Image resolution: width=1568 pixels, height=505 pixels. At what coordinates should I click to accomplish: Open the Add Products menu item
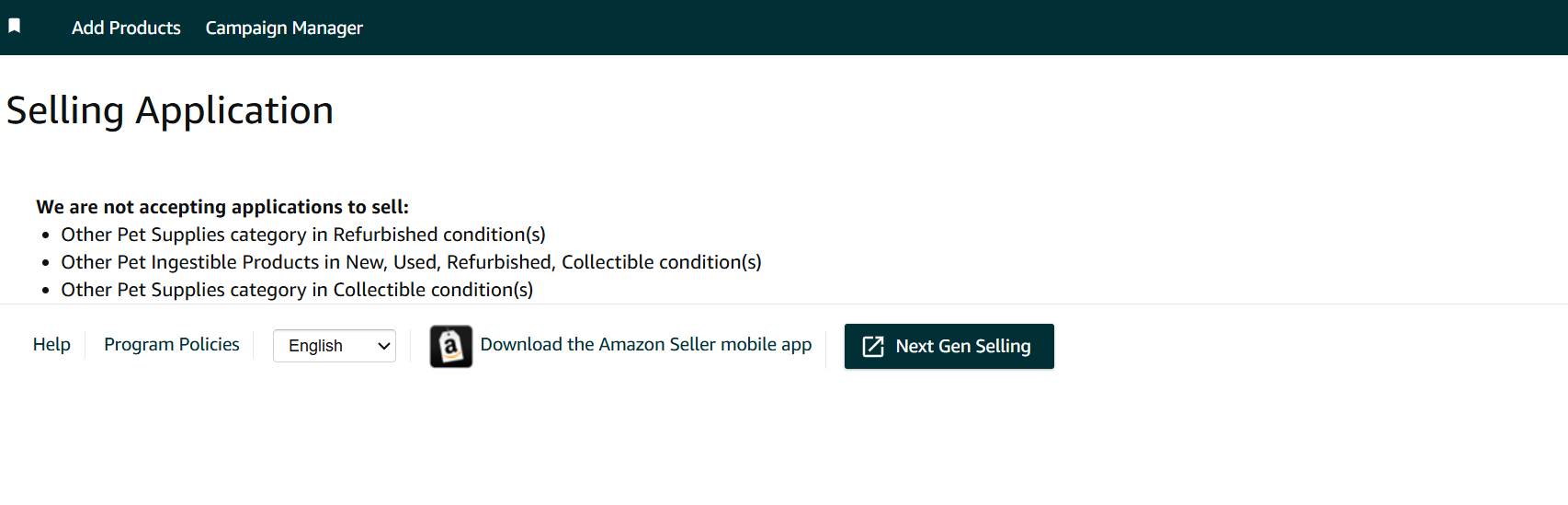pos(126,28)
